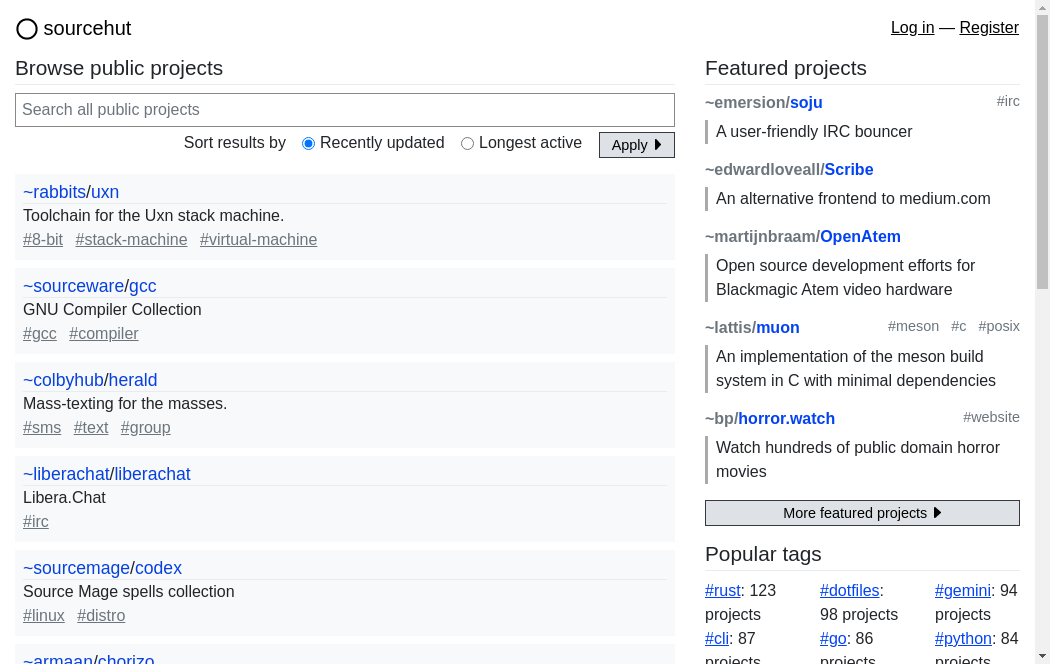
Task: Click the sourcehut circle logo icon
Action: pos(27,29)
